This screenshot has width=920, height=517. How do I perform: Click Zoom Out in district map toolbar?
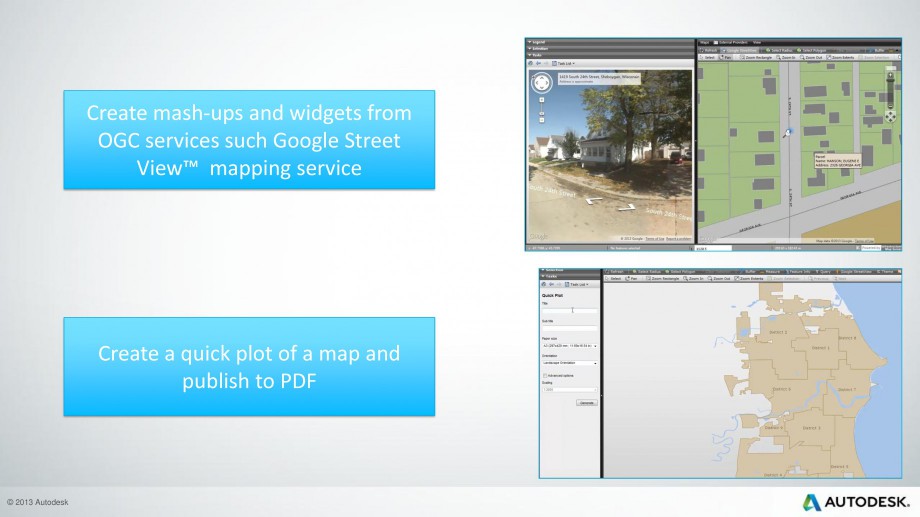[x=719, y=279]
